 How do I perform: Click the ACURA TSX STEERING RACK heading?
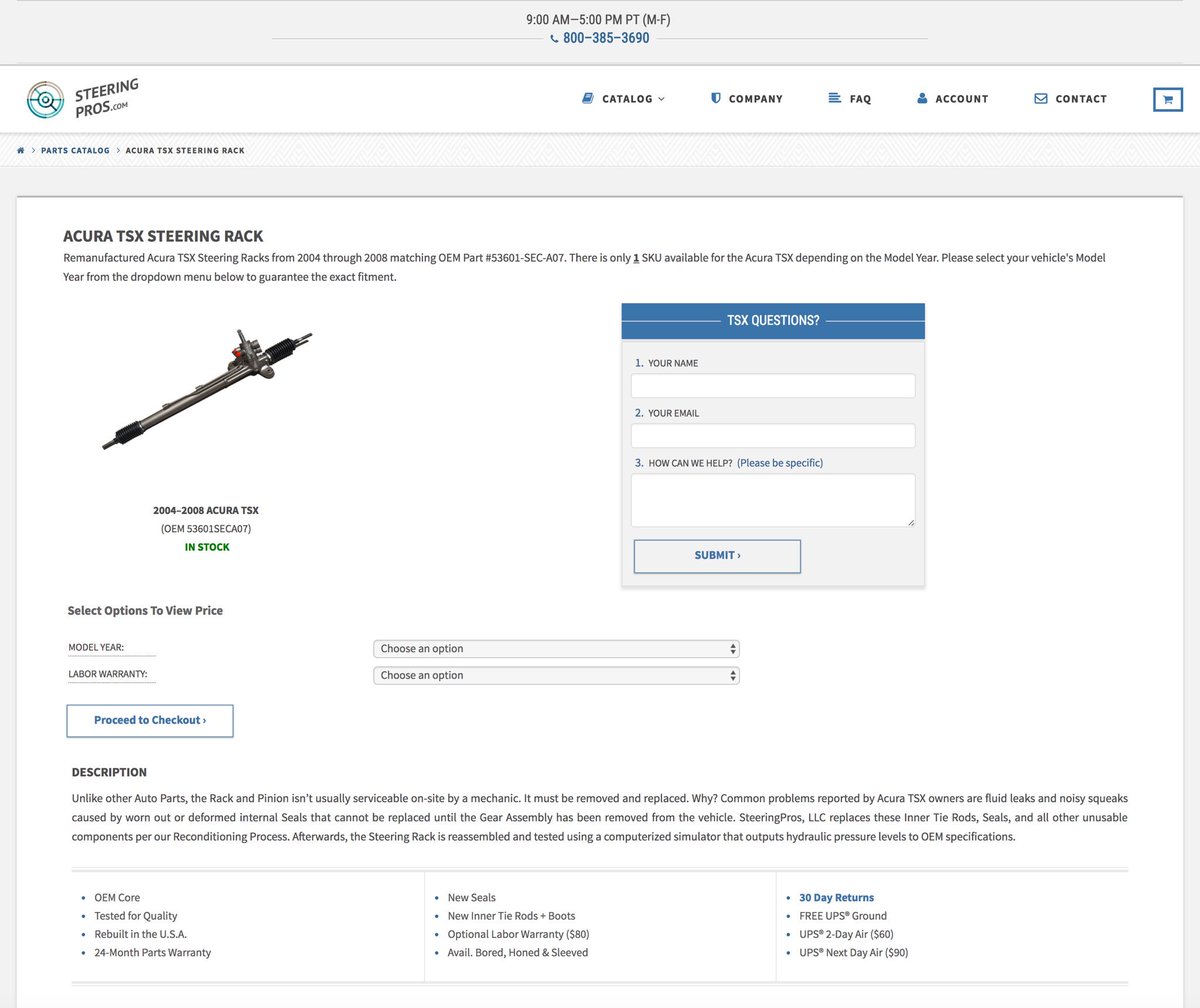tap(163, 236)
